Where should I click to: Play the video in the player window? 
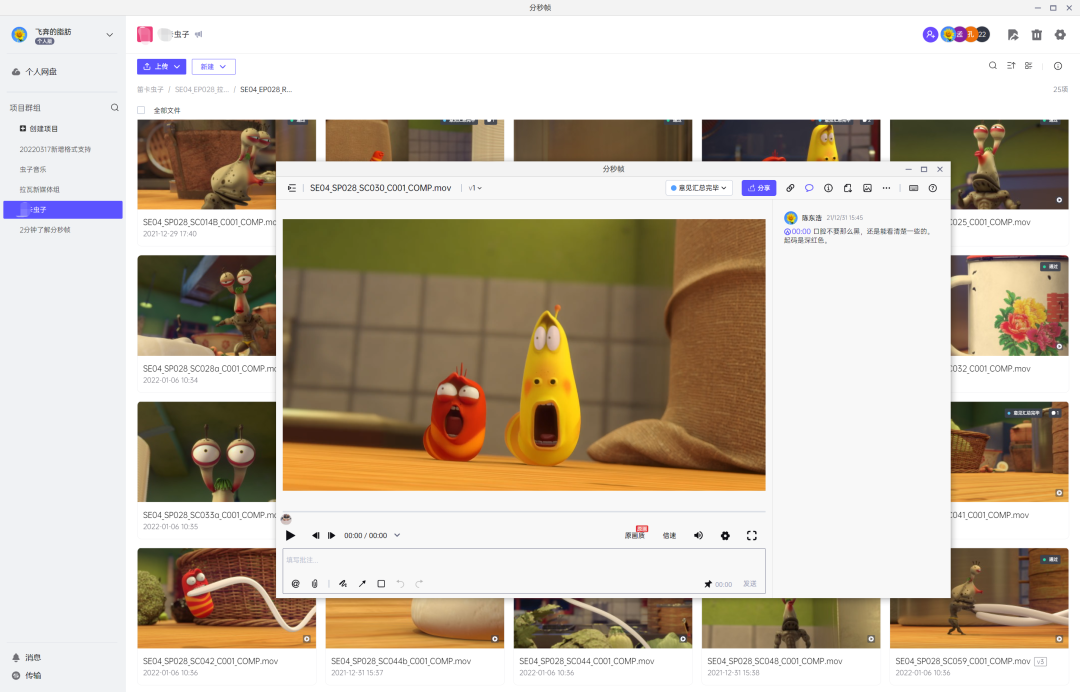(290, 535)
